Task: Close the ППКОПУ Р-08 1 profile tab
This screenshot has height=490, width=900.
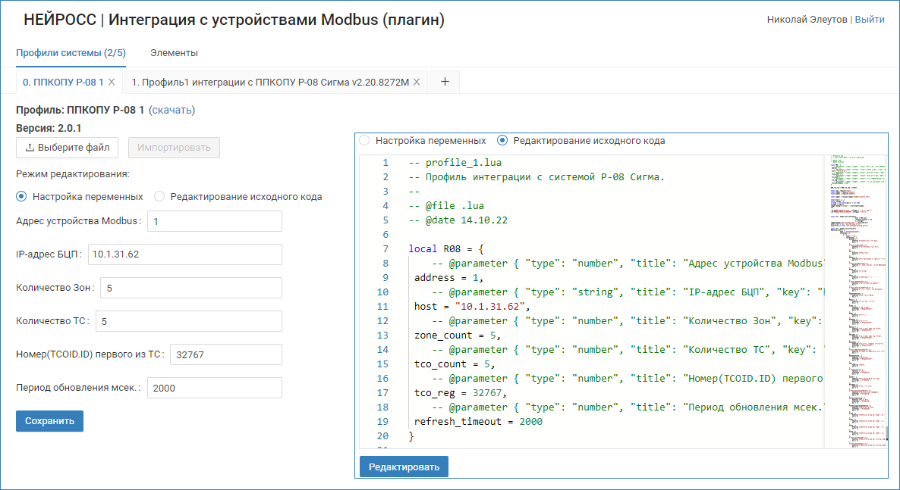Action: (x=111, y=82)
